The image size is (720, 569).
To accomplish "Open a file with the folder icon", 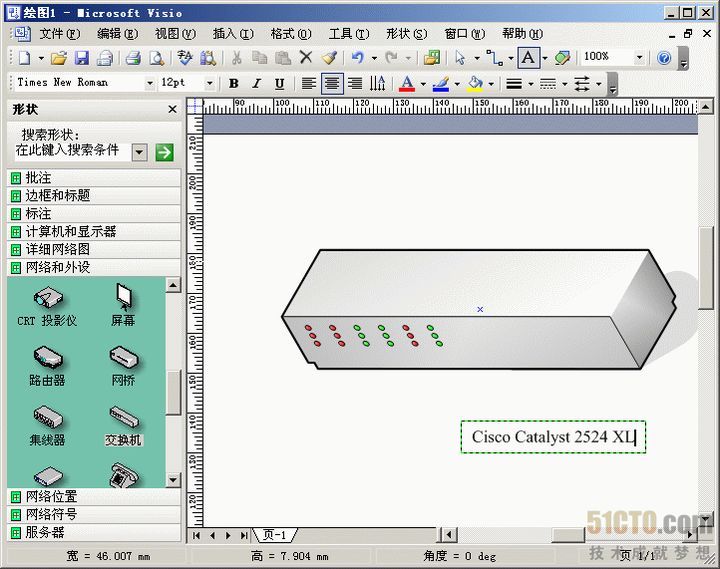I will click(x=59, y=58).
